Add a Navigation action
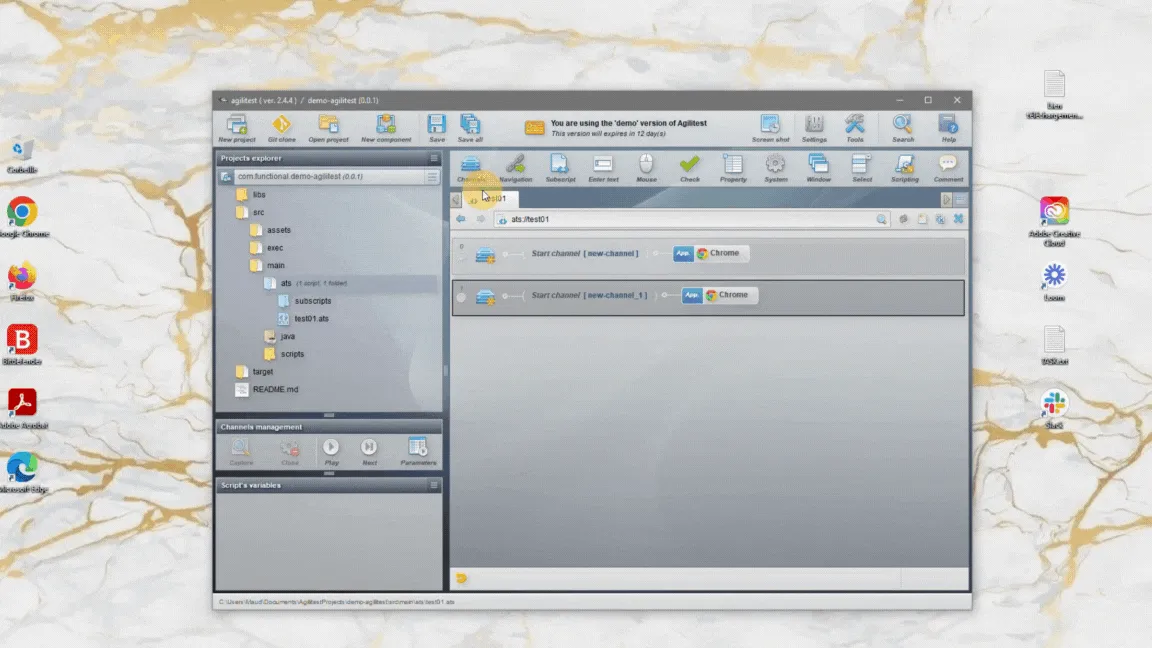 516,168
